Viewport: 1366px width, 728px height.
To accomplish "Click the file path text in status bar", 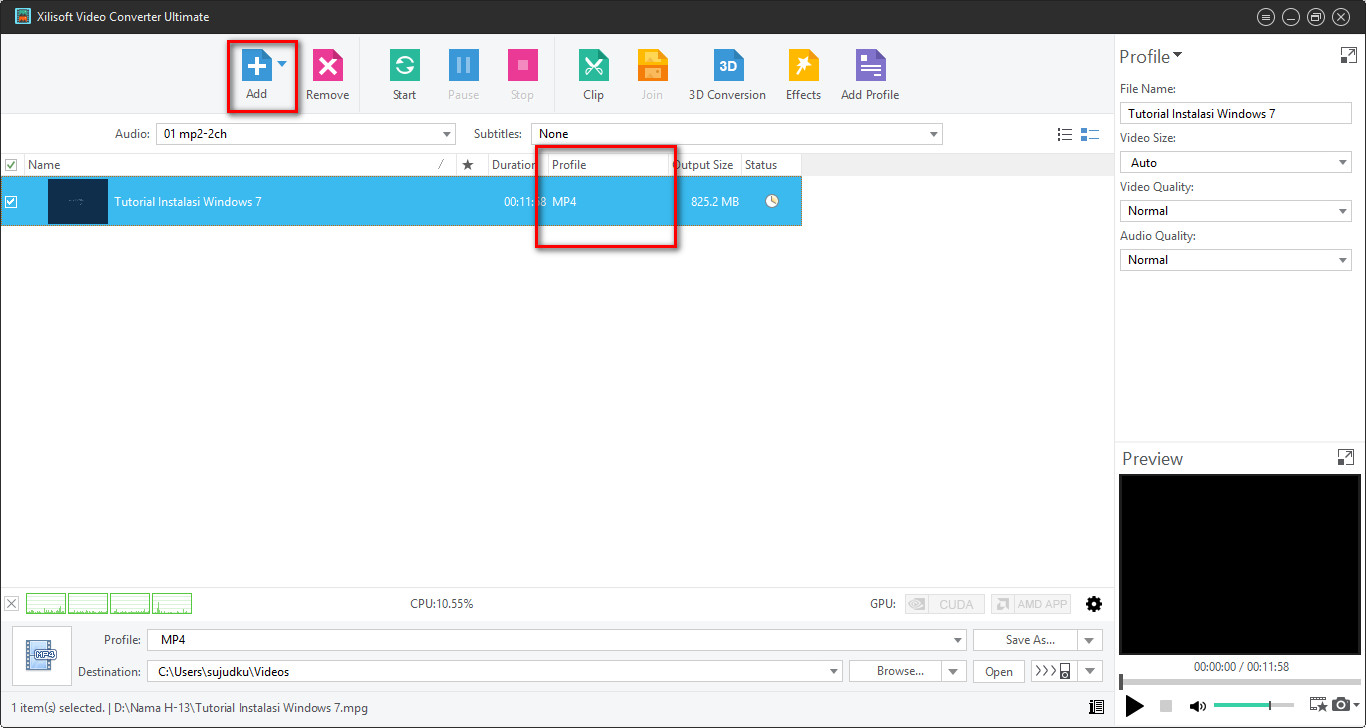I will pyautogui.click(x=241, y=707).
